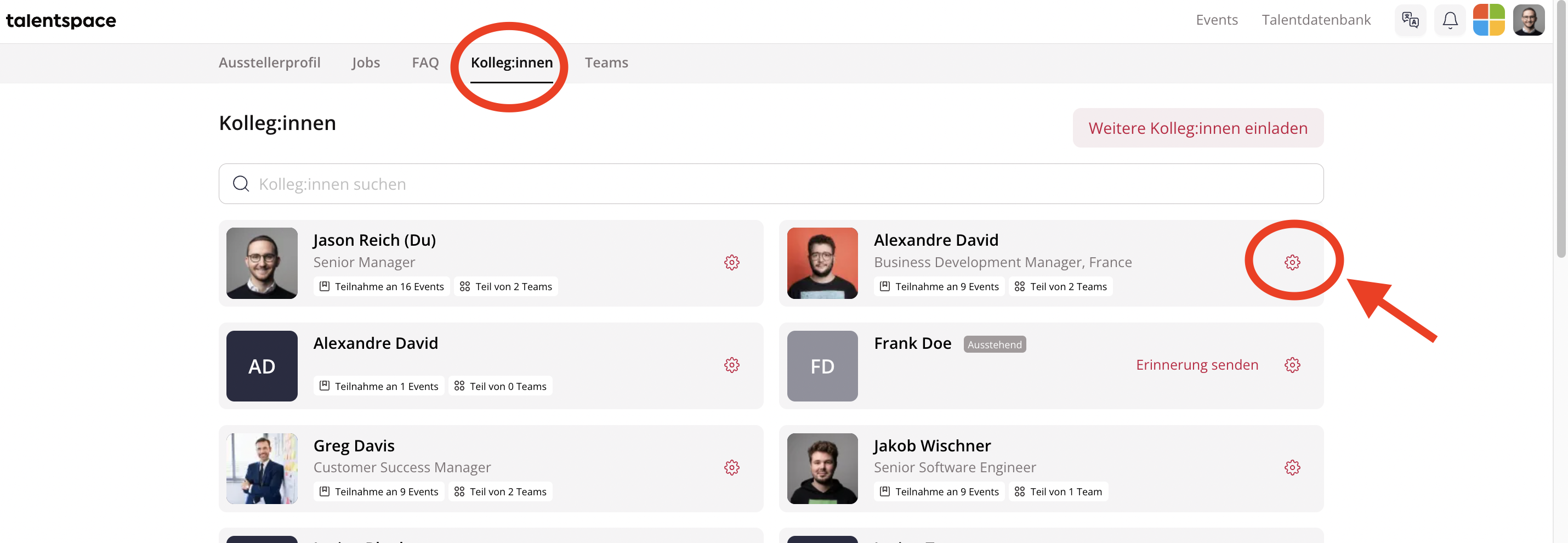Focus the Kolleg:innen suchen search field

(771, 184)
